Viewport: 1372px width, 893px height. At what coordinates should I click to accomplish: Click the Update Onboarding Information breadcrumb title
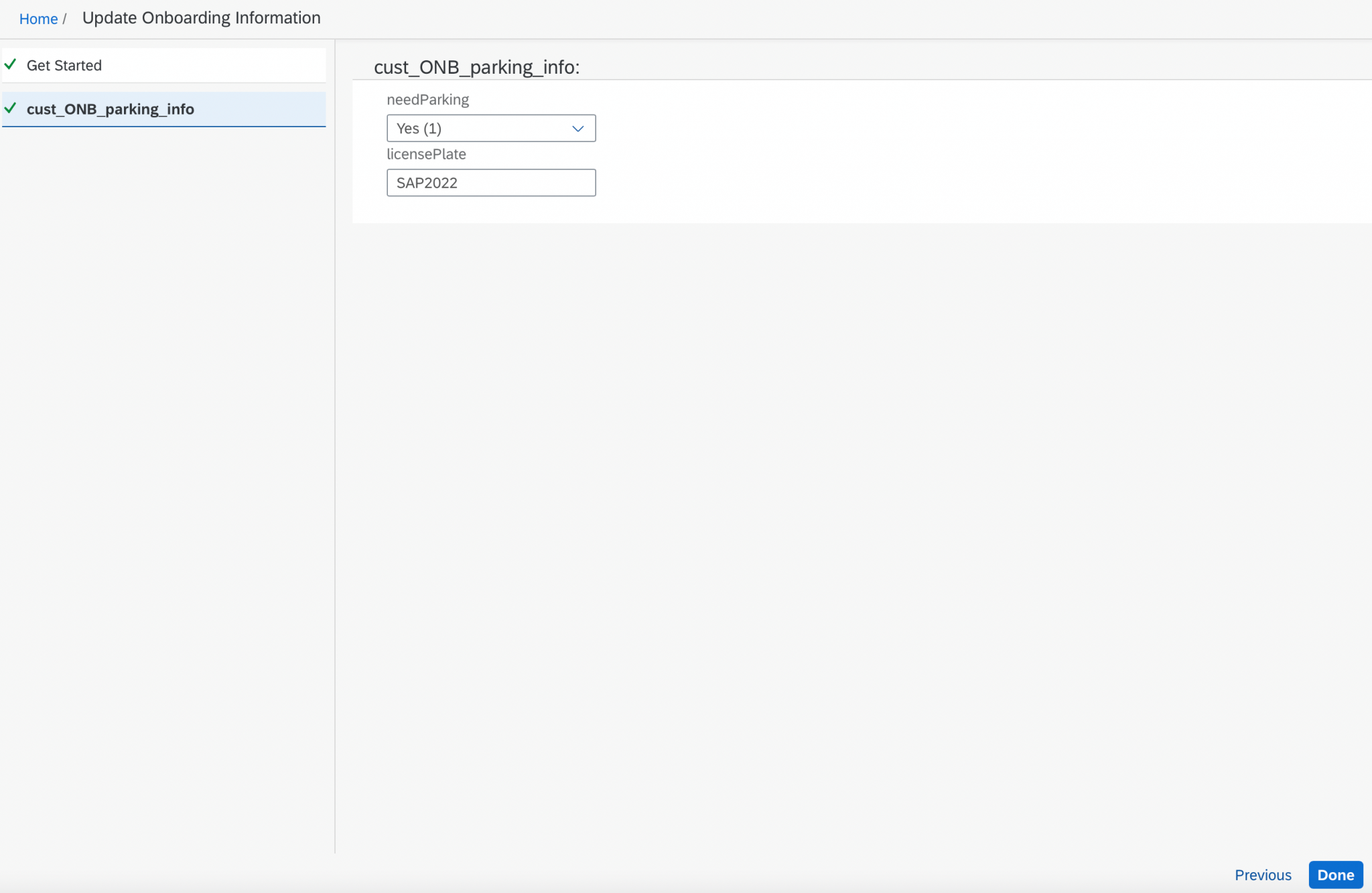pyautogui.click(x=202, y=17)
